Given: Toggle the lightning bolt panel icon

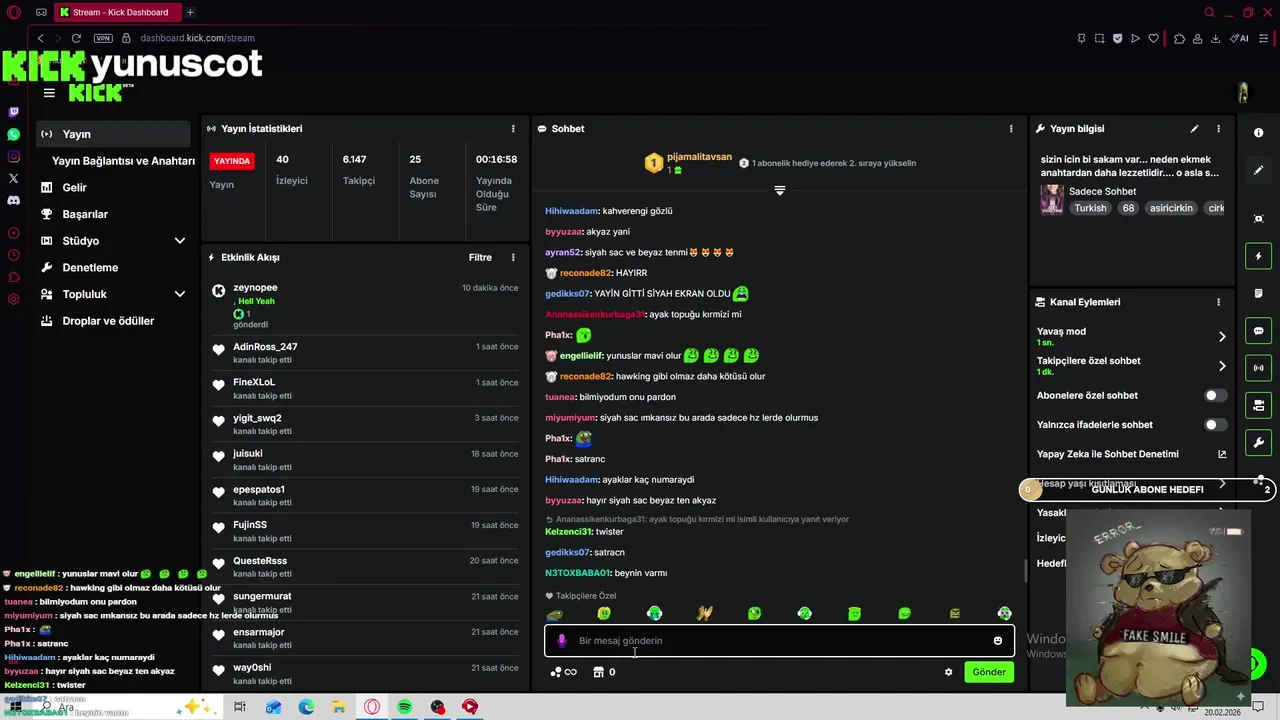Looking at the screenshot, I should pyautogui.click(x=1258, y=257).
